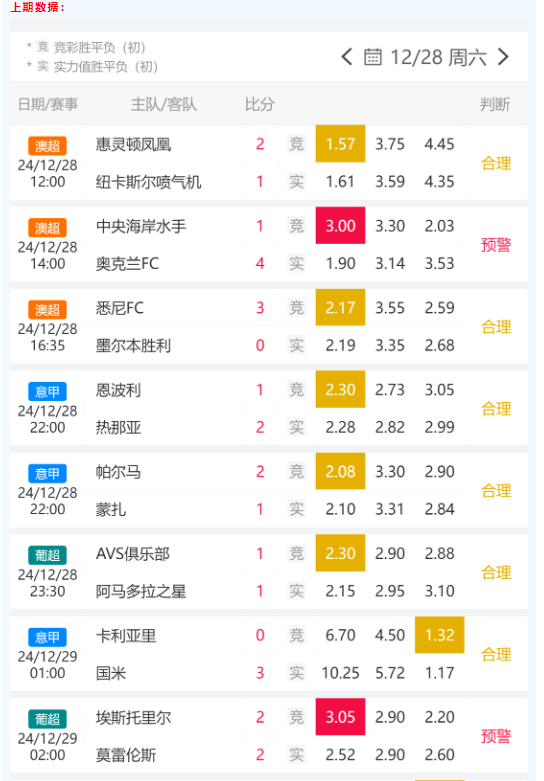544x781 pixels.
Task: Click 葡超 badge for AVS俱乐部 match
Action: (x=47, y=555)
